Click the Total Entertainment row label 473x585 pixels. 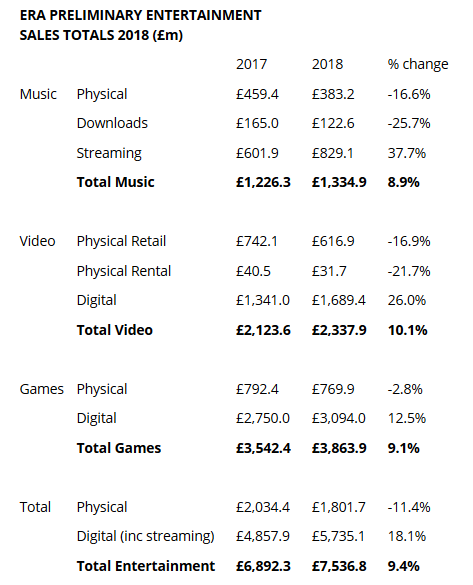pyautogui.click(x=146, y=566)
